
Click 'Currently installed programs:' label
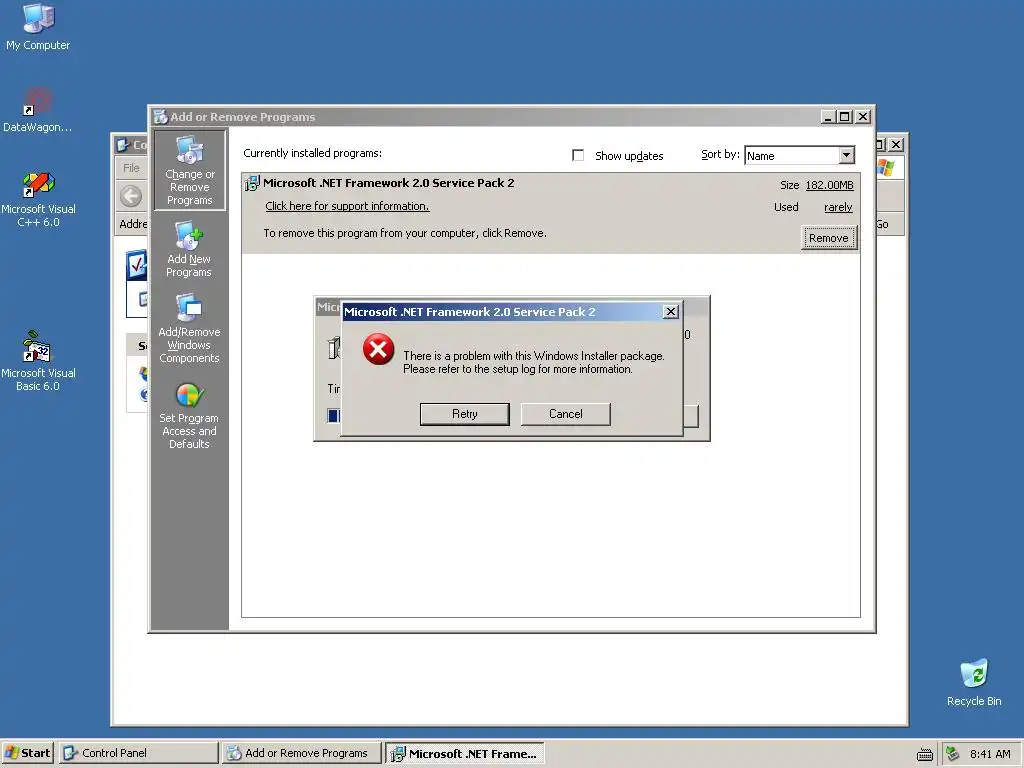point(312,153)
